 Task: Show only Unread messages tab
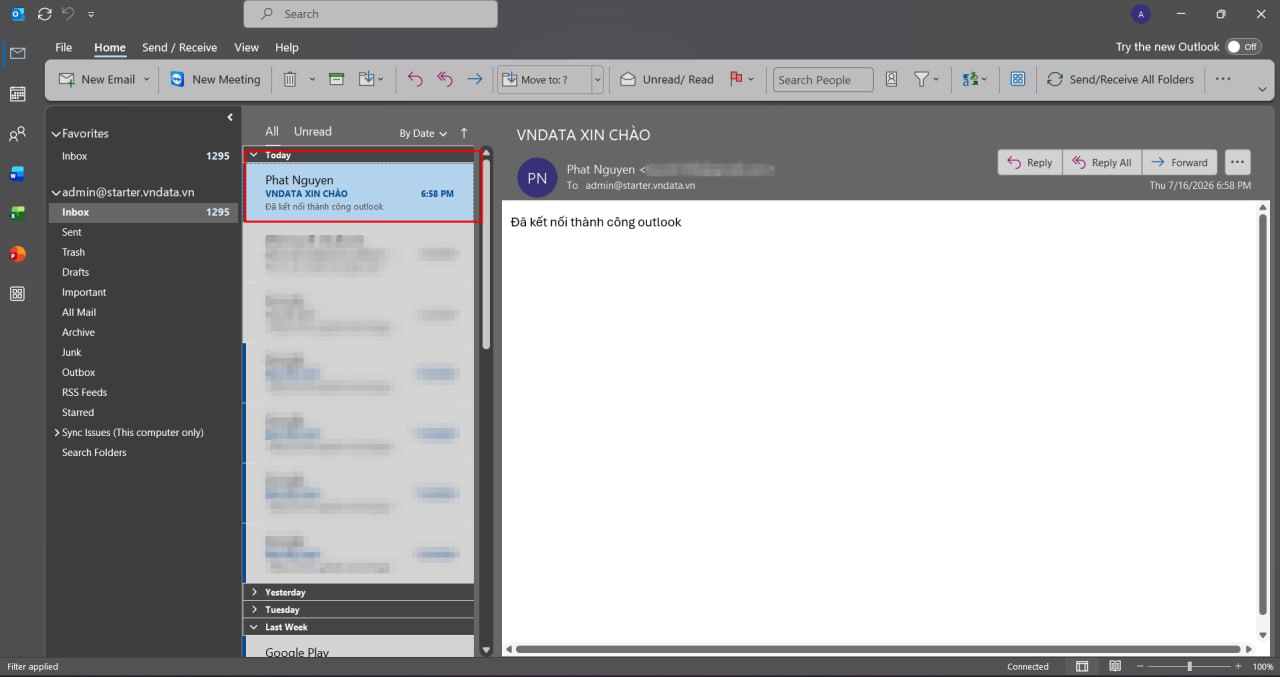[x=313, y=131]
